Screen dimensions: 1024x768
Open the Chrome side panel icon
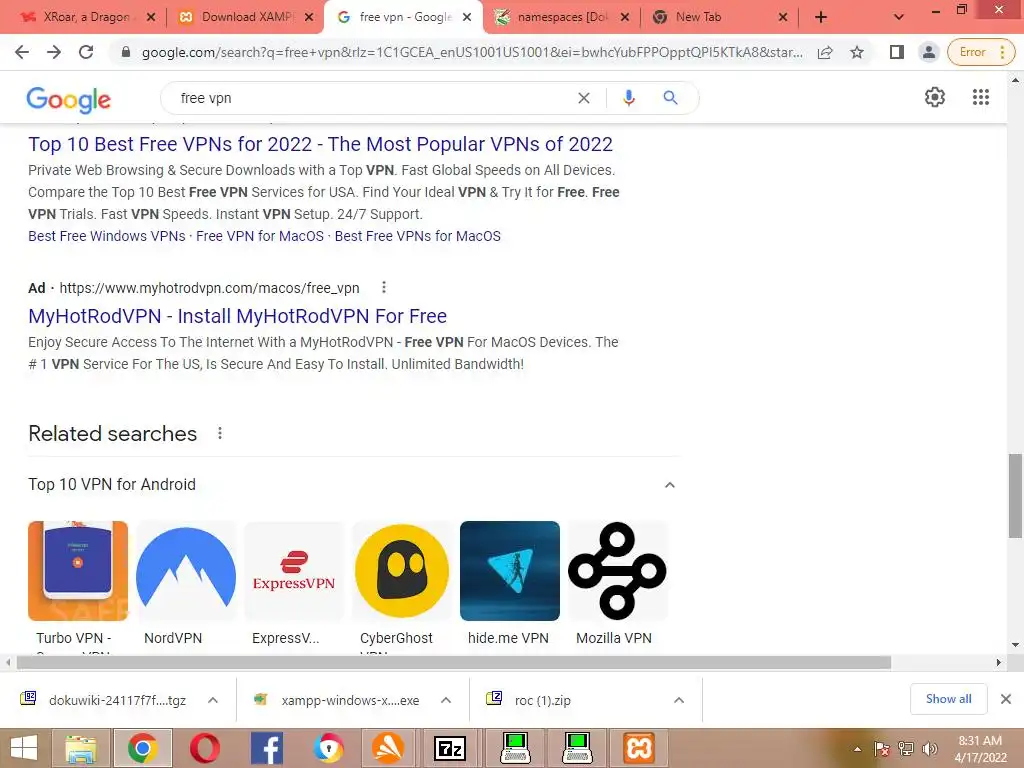point(897,52)
